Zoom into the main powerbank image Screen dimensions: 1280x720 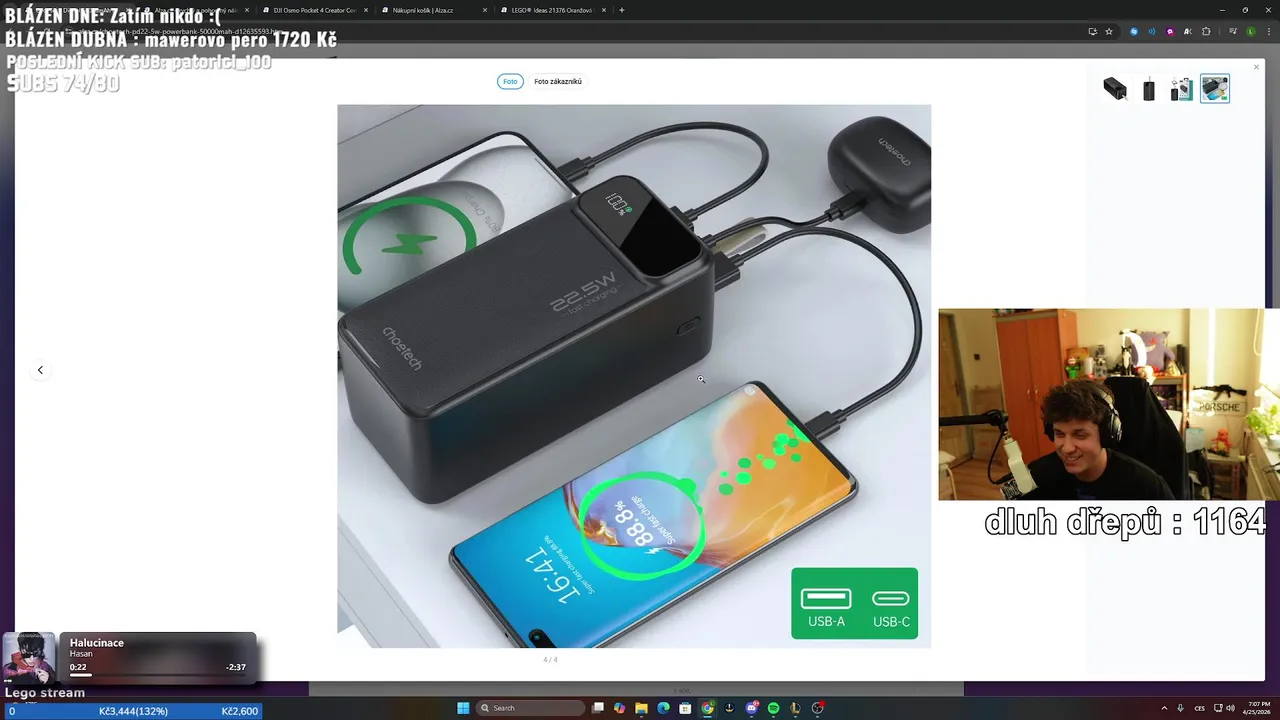point(634,376)
